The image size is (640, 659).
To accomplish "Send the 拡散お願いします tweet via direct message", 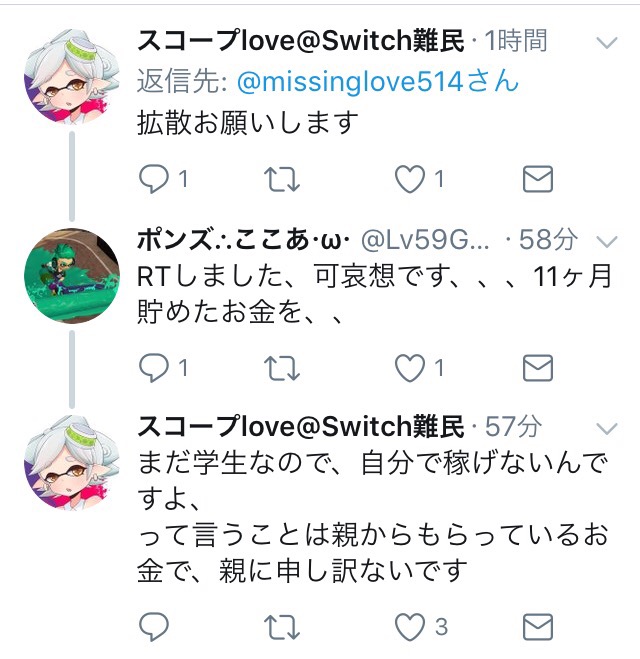I will (x=537, y=179).
